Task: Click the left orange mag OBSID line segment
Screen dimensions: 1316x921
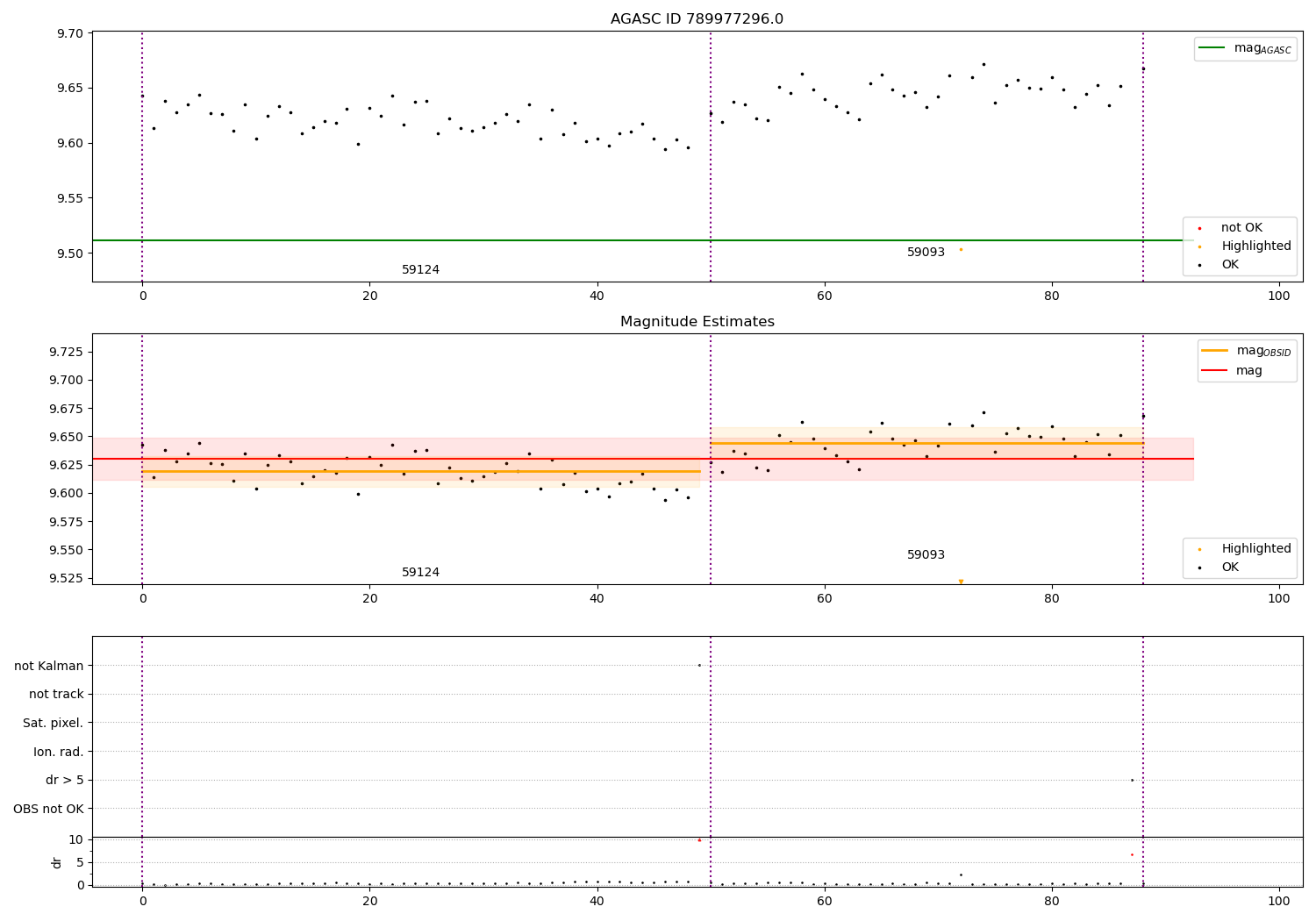Action: pos(421,471)
